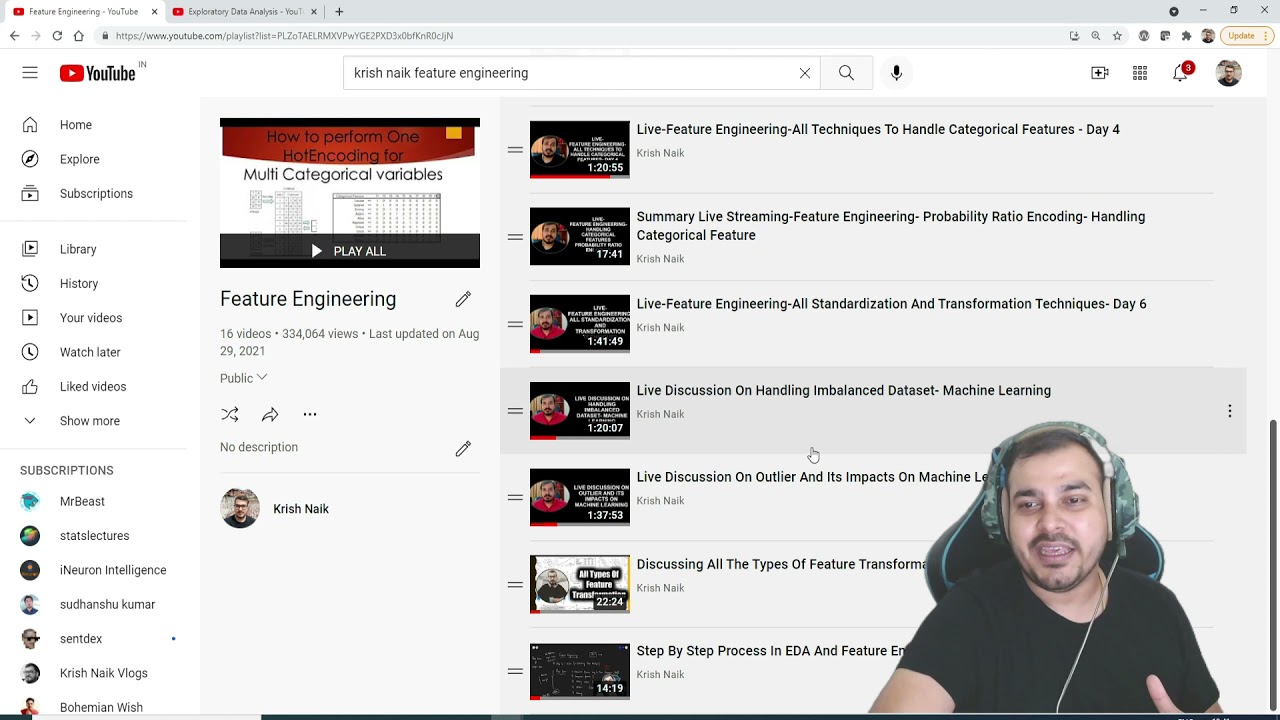
Task: Open the YouTube hamburger guide menu
Action: tap(30, 73)
